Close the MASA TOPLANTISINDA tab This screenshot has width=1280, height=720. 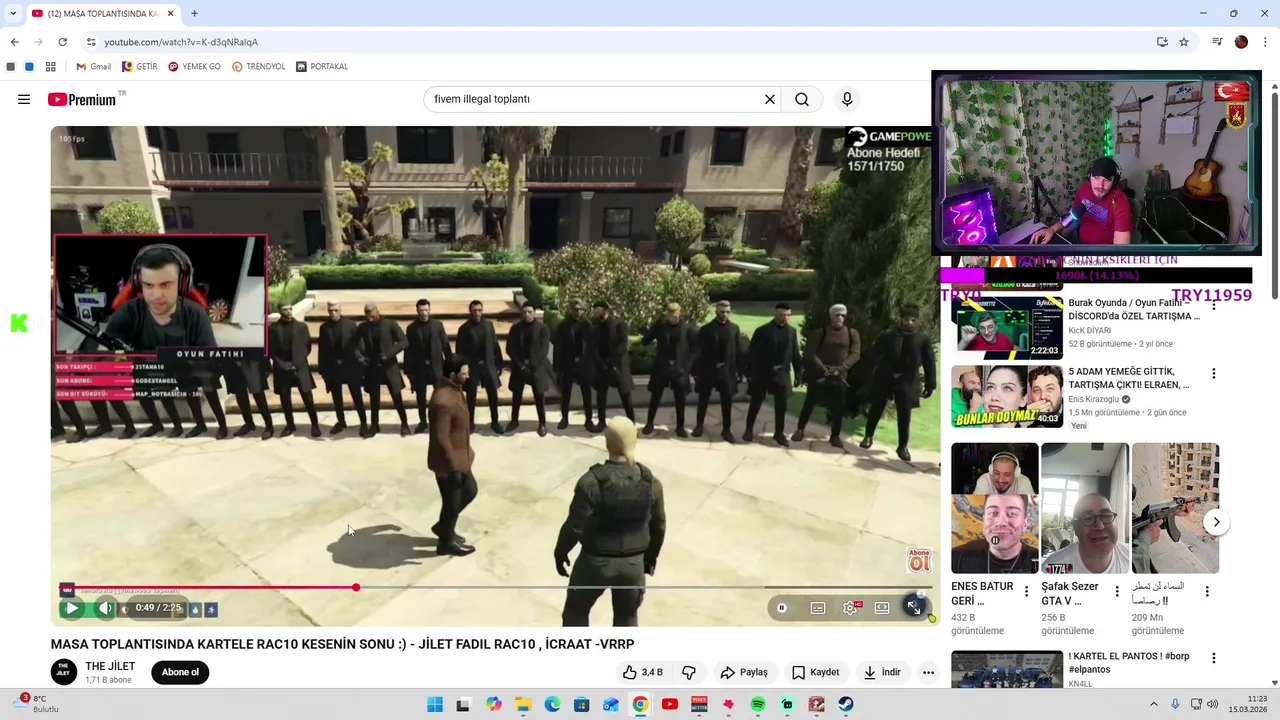[x=169, y=13]
